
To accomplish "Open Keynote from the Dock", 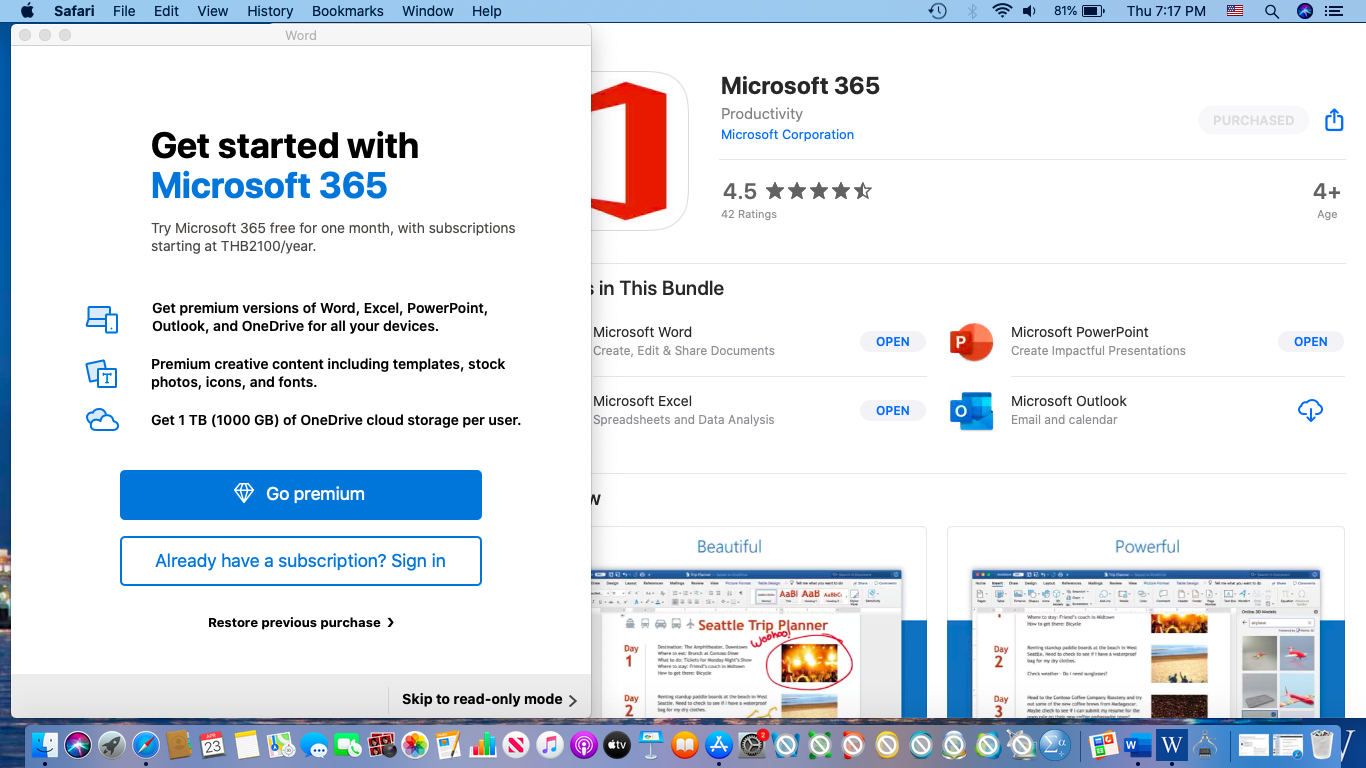I will [x=651, y=745].
